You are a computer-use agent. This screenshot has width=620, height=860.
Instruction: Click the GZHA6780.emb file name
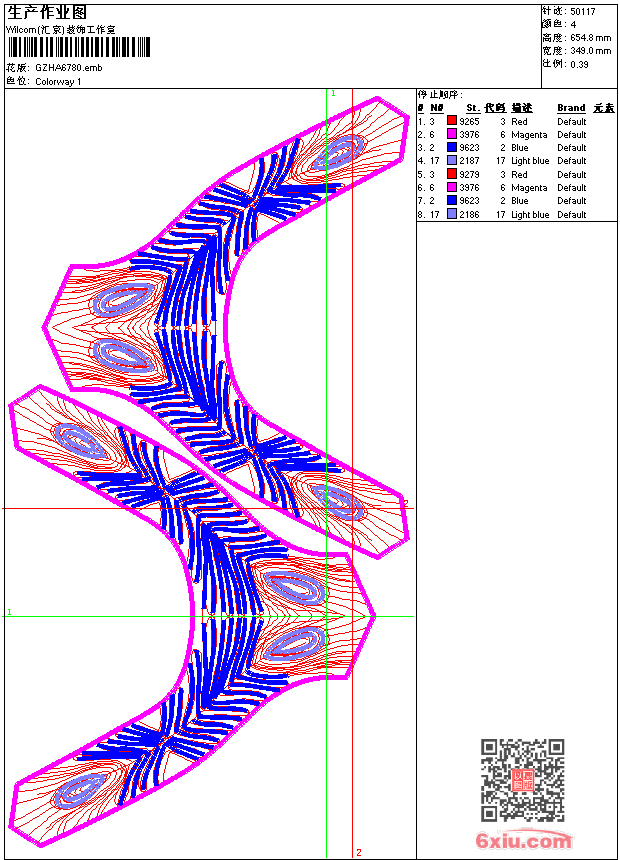[69, 68]
